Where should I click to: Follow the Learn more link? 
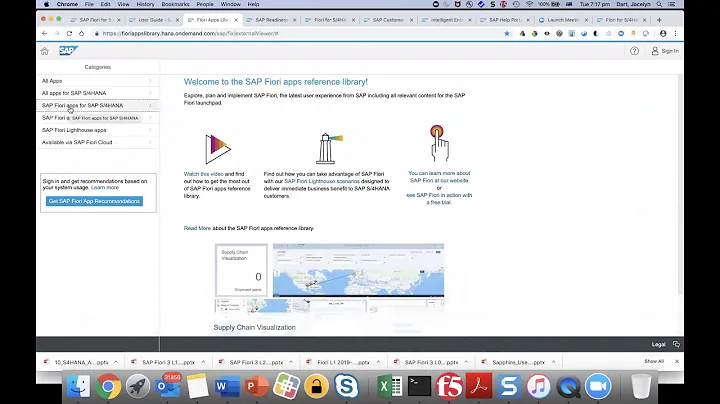click(105, 187)
